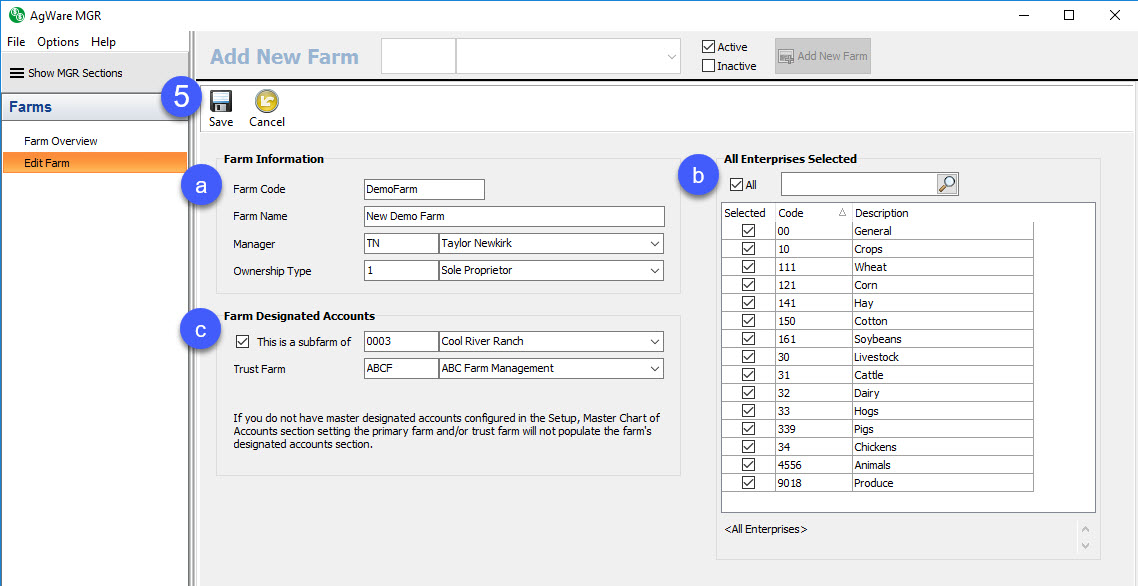Image resolution: width=1138 pixels, height=586 pixels.
Task: Open the Ownership Type dropdown
Action: [654, 271]
